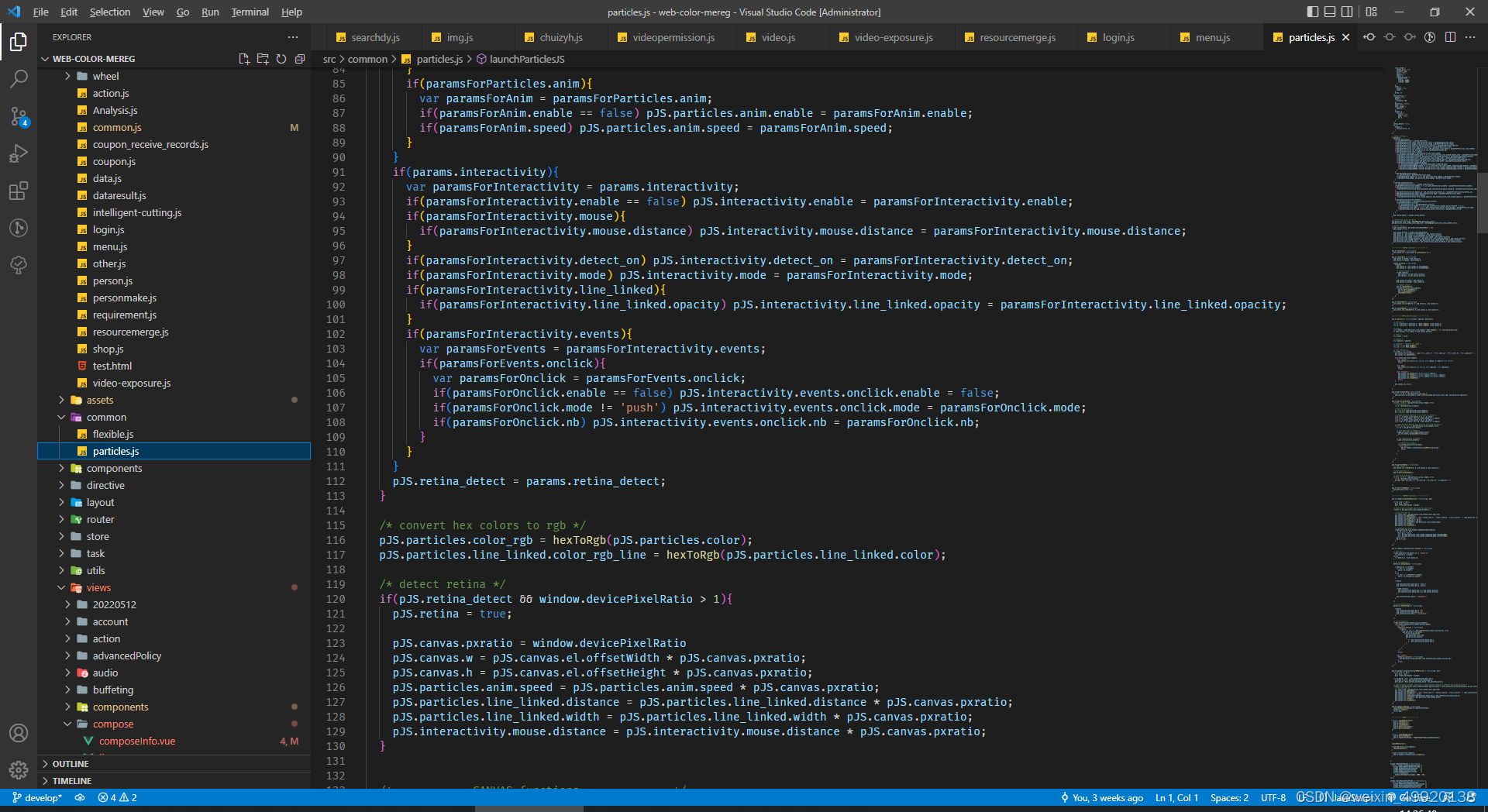Toggle the bottom panel layout button
Image resolution: width=1488 pixels, height=812 pixels.
tap(1330, 12)
